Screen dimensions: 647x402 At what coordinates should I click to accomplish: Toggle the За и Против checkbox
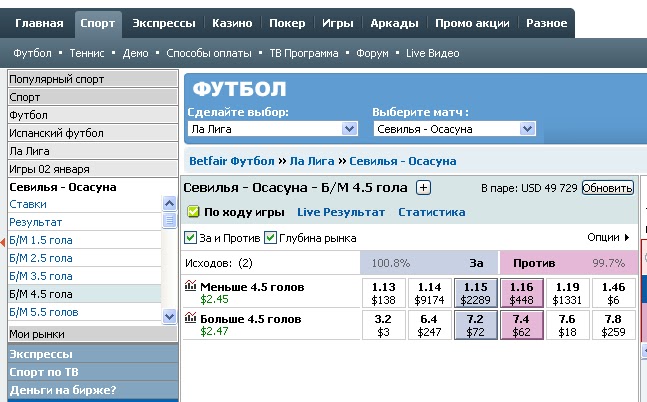(x=190, y=238)
